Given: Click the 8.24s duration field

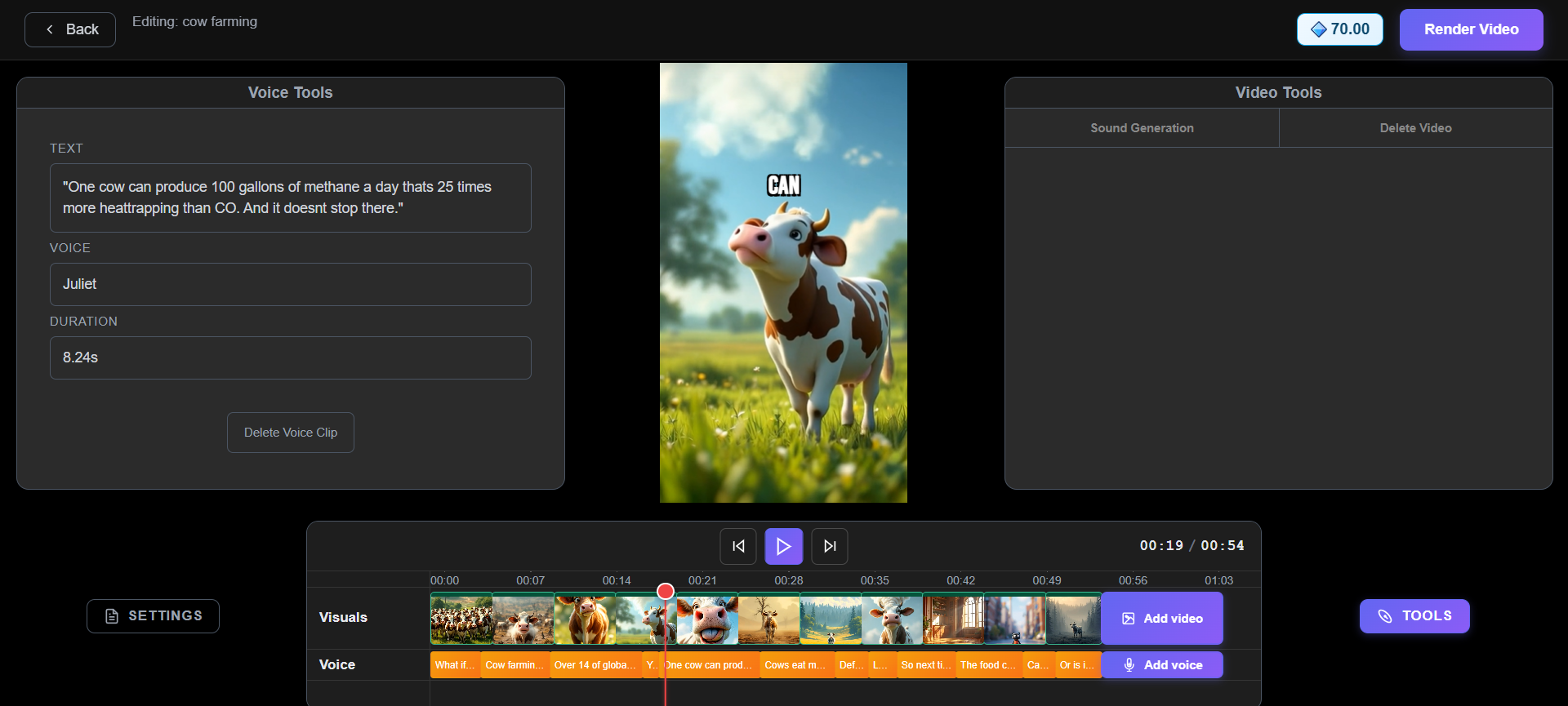Looking at the screenshot, I should click(x=291, y=357).
